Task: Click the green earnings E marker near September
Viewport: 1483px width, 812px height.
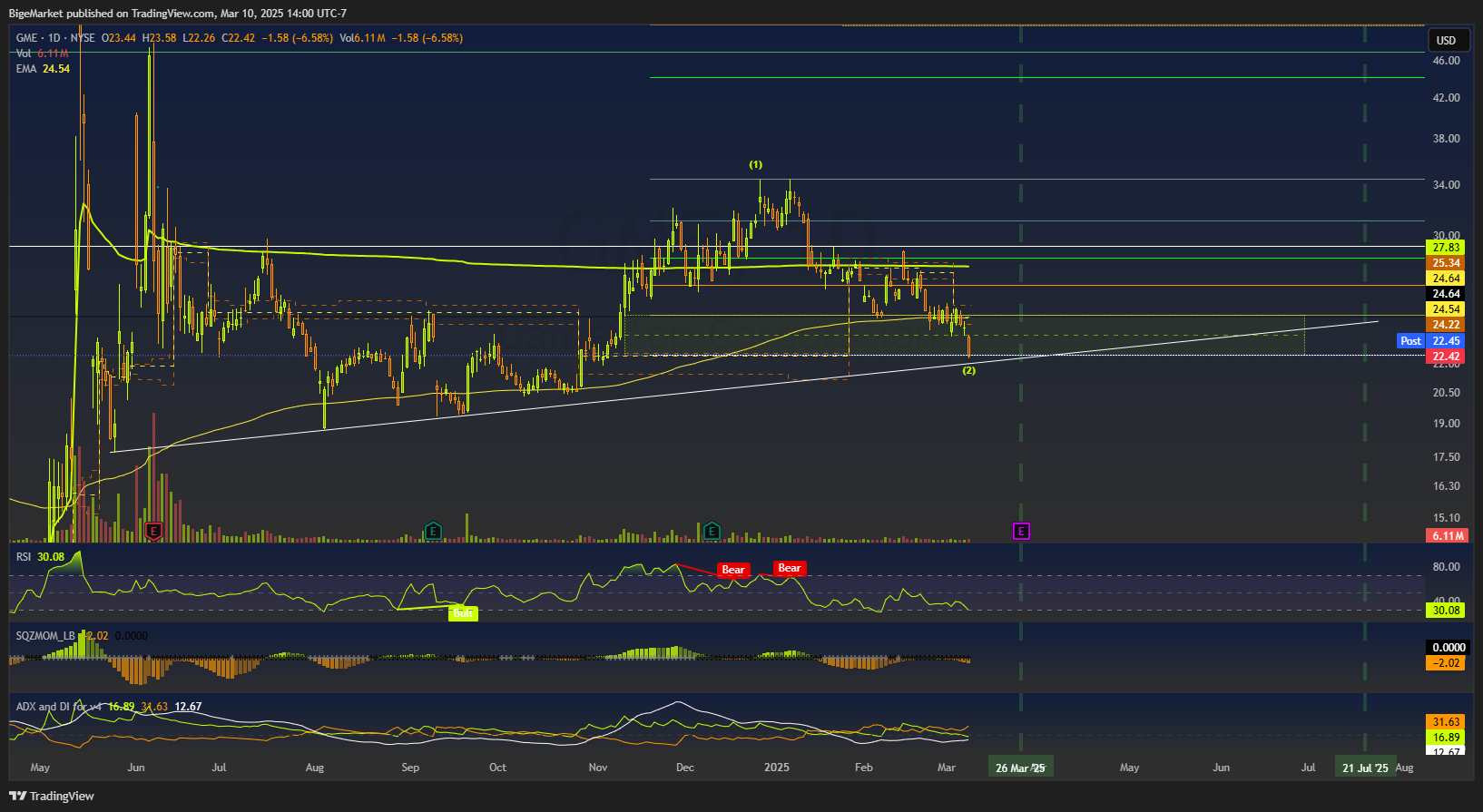Action: coord(433,531)
